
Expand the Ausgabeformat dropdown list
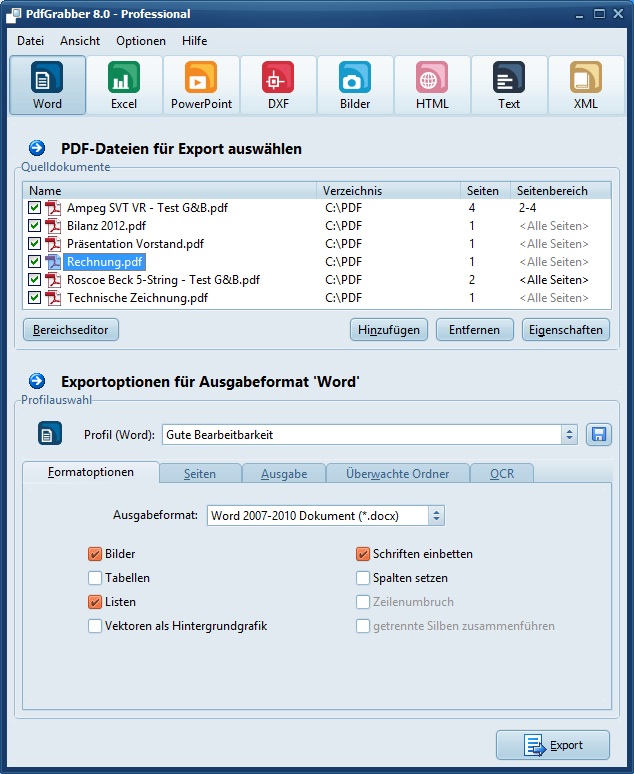pyautogui.click(x=436, y=516)
